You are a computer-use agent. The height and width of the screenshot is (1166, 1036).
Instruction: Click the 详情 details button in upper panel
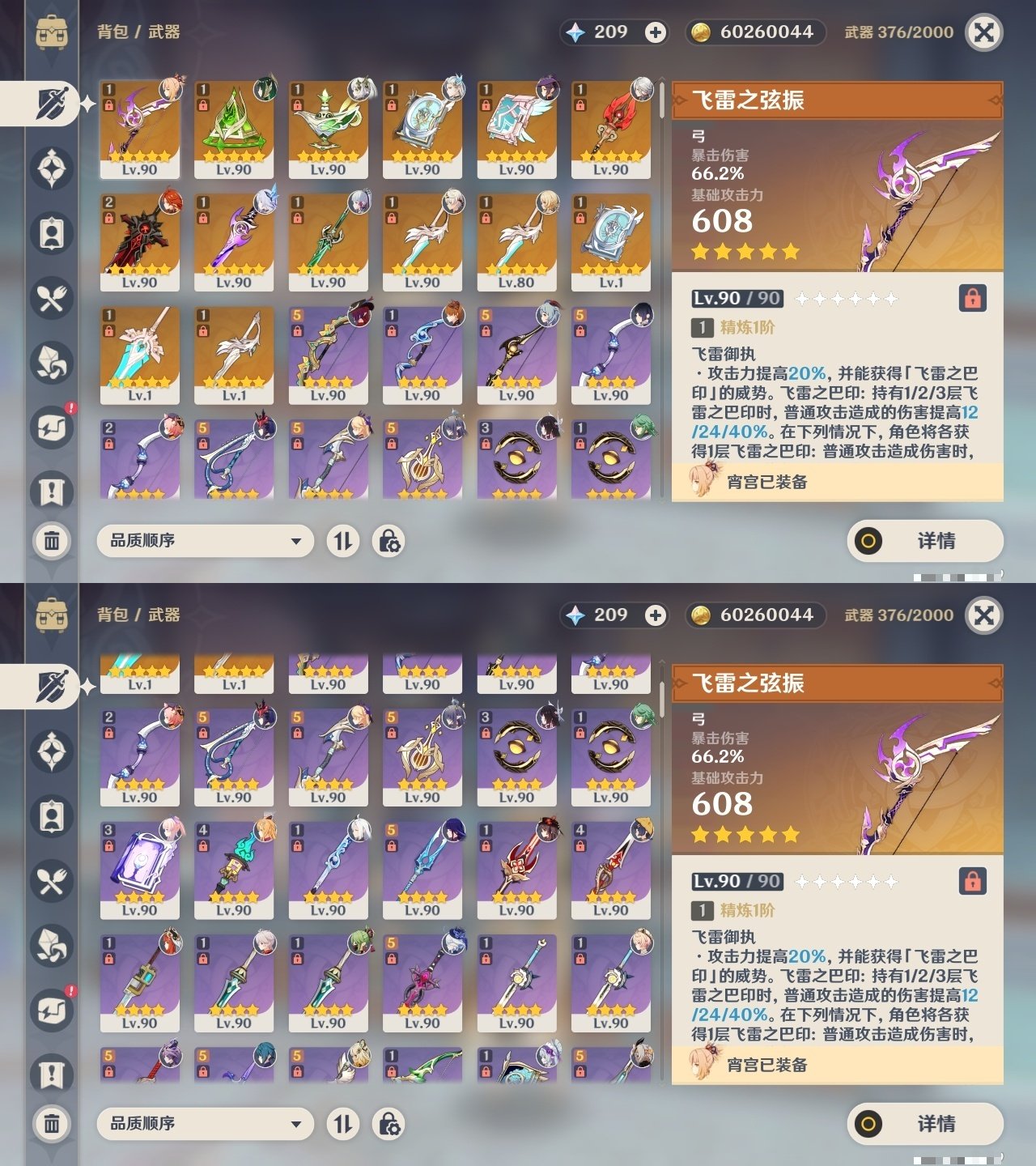(925, 541)
